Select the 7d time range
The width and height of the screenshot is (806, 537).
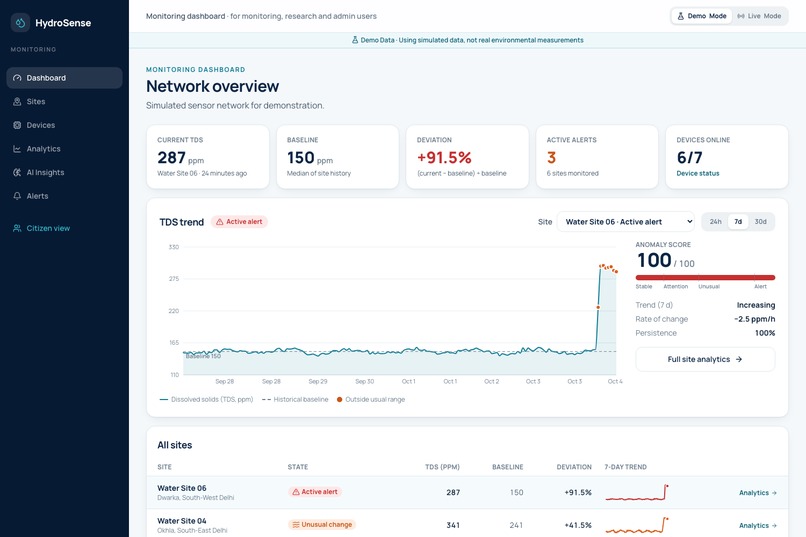pyautogui.click(x=738, y=222)
